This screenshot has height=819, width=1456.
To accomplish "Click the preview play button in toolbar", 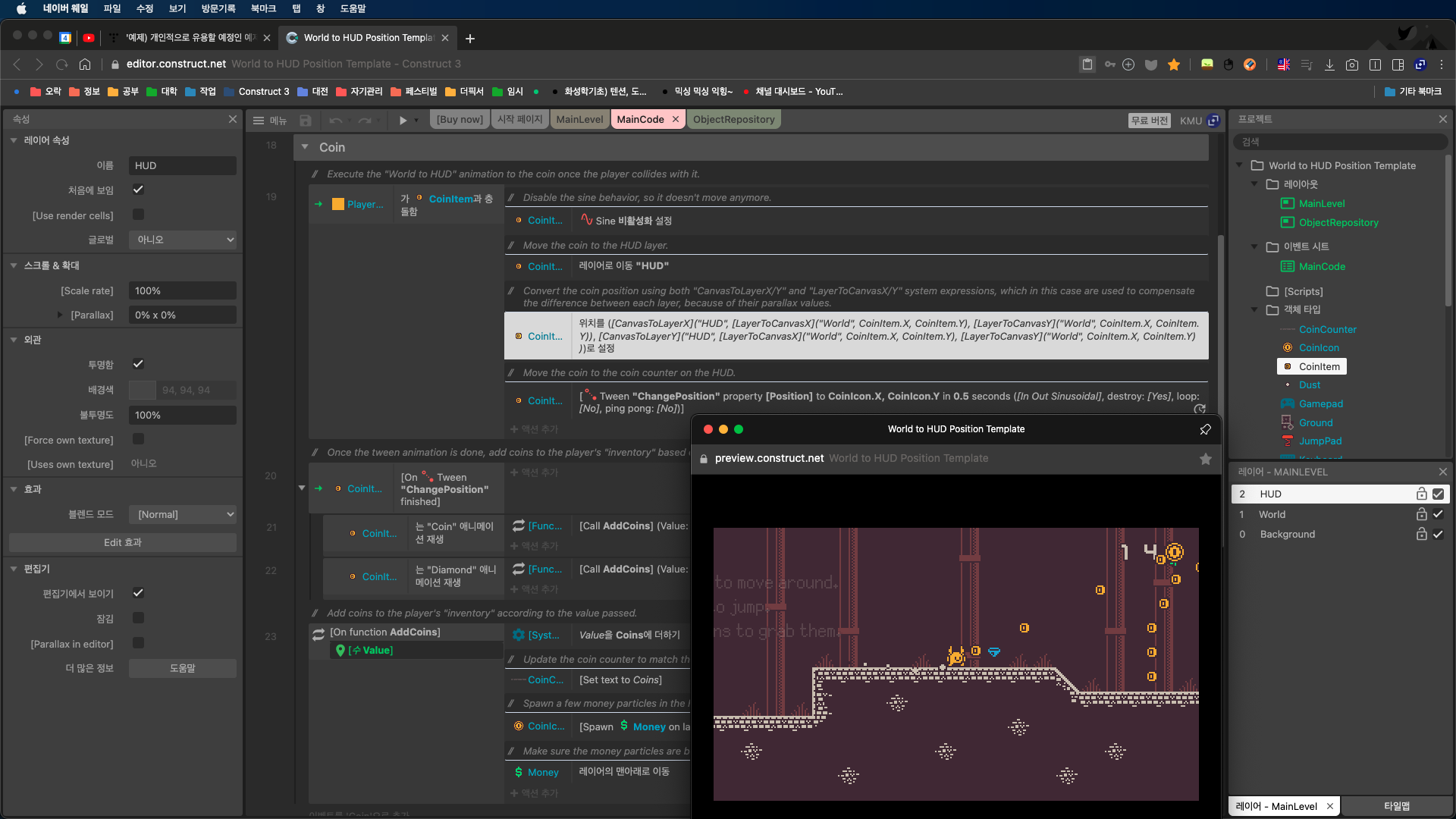I will pyautogui.click(x=403, y=120).
